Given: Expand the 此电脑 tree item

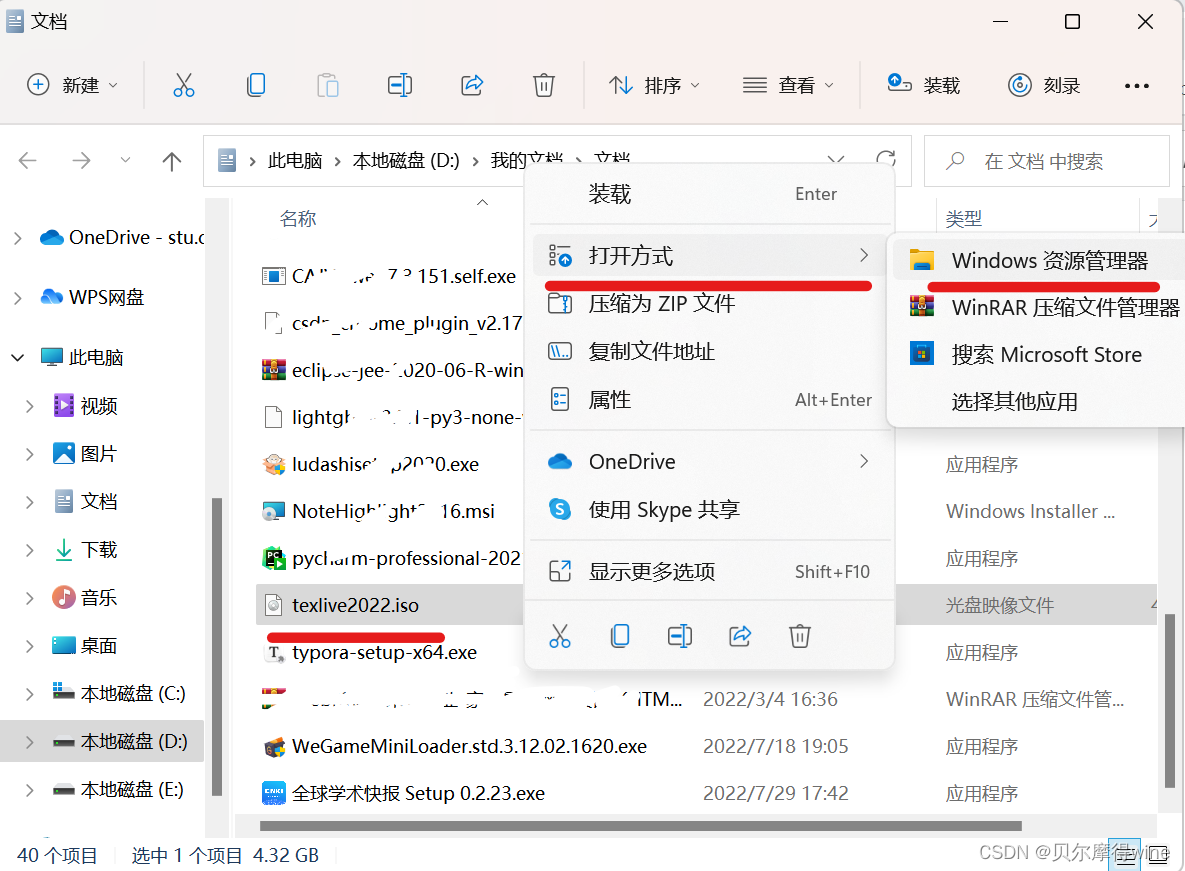Looking at the screenshot, I should point(18,356).
